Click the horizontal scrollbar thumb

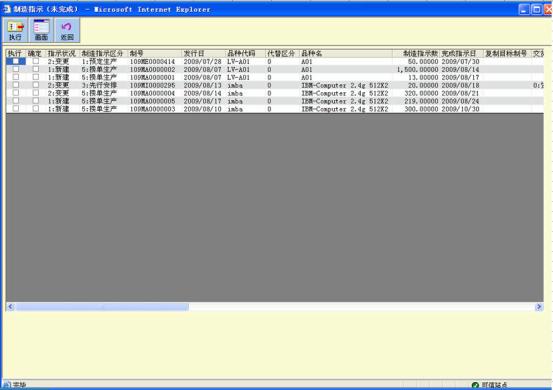102,307
